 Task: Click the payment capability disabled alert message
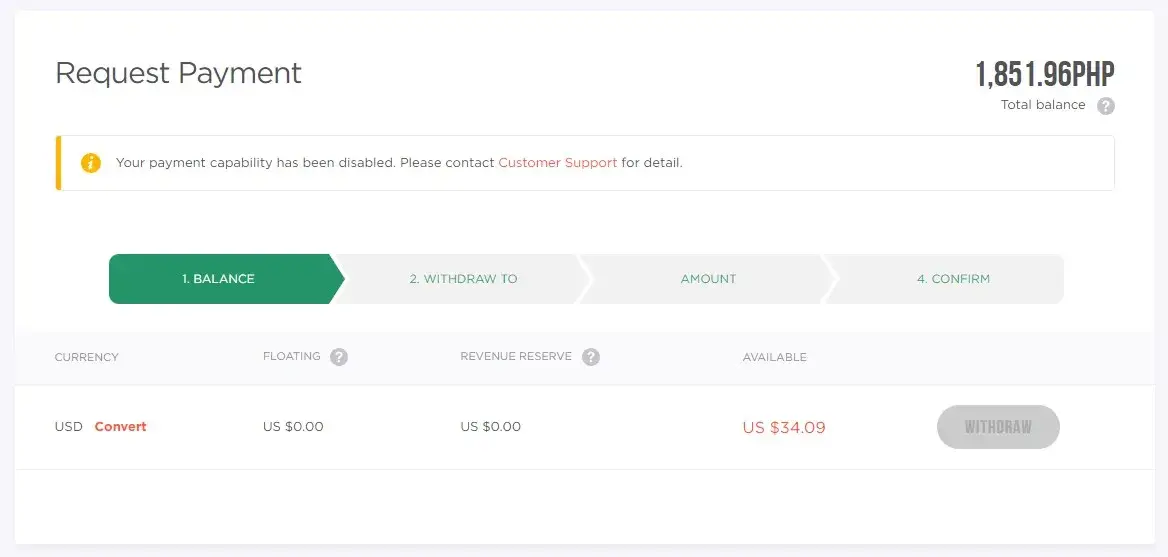(x=305, y=163)
